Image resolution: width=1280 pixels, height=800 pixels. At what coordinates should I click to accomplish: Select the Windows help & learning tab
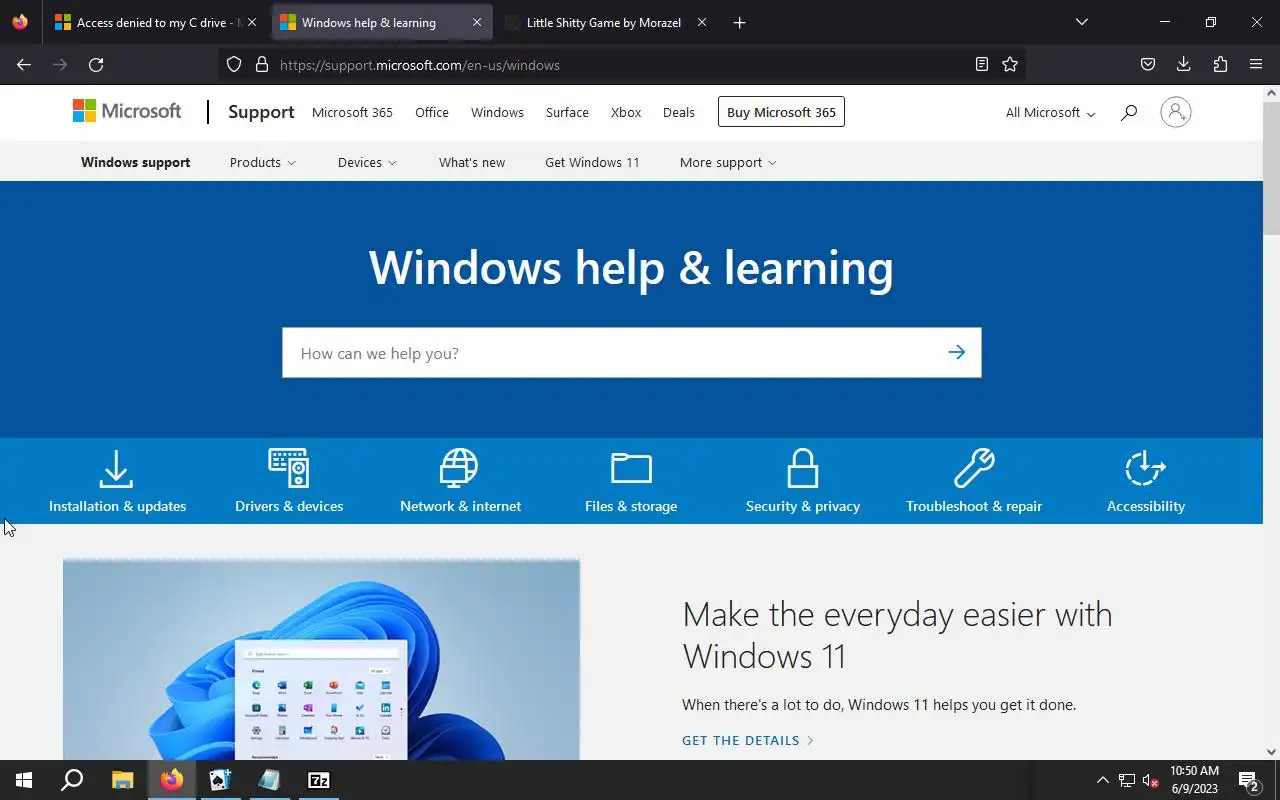point(381,22)
